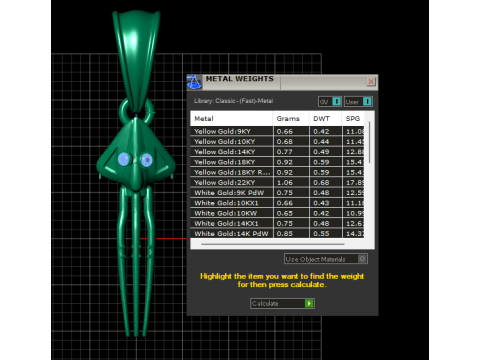Click the green arrow on Calculate

[x=309, y=303]
